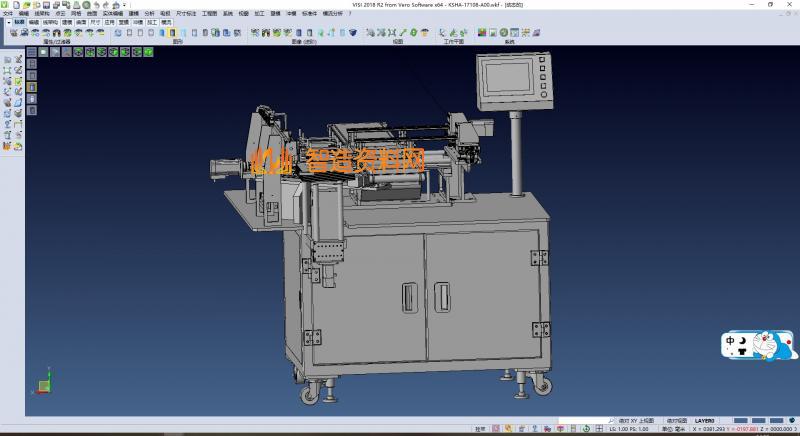Screen dimensions: 800x436
Task: Open the 工程图 menu
Action: tap(209, 13)
